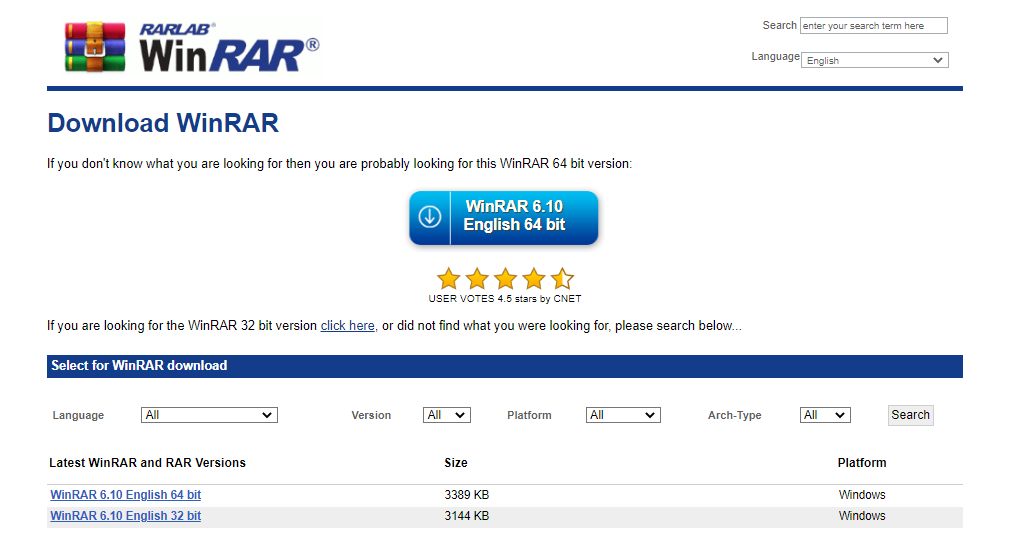Open the Version dropdown
This screenshot has width=1010, height=554.
click(x=447, y=416)
